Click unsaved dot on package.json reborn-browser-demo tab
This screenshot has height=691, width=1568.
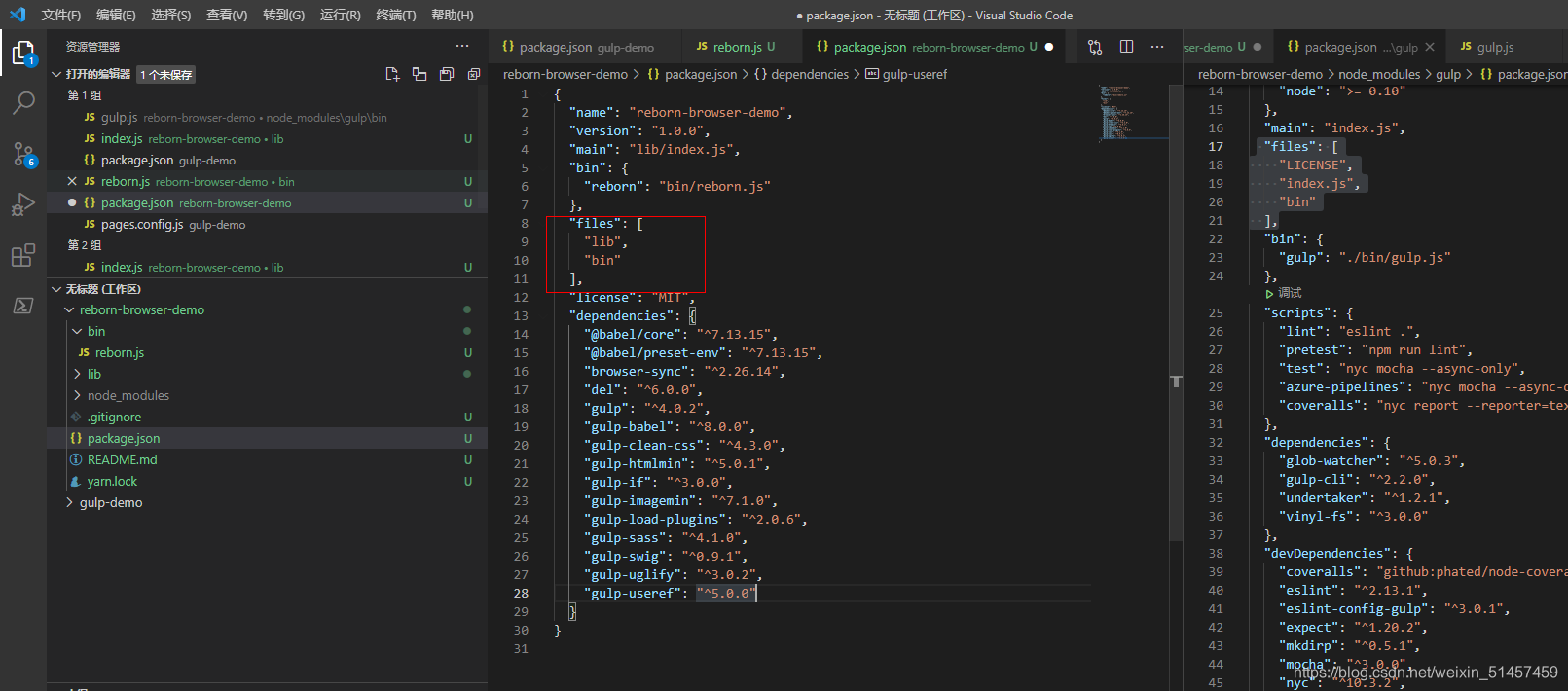point(1049,47)
